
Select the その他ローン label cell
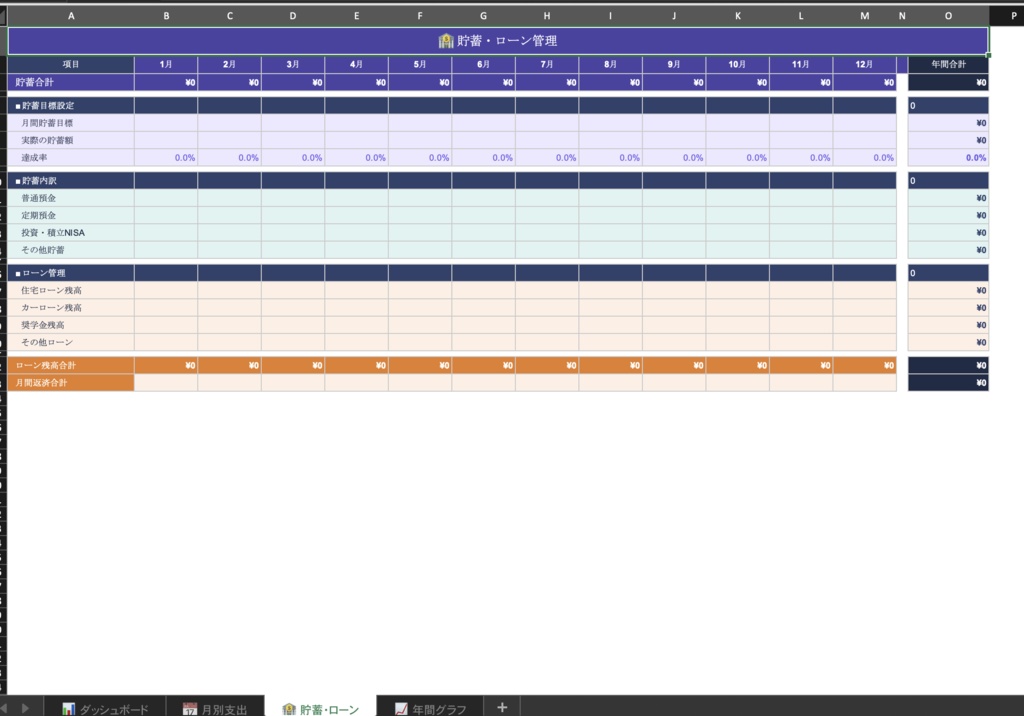[71, 342]
